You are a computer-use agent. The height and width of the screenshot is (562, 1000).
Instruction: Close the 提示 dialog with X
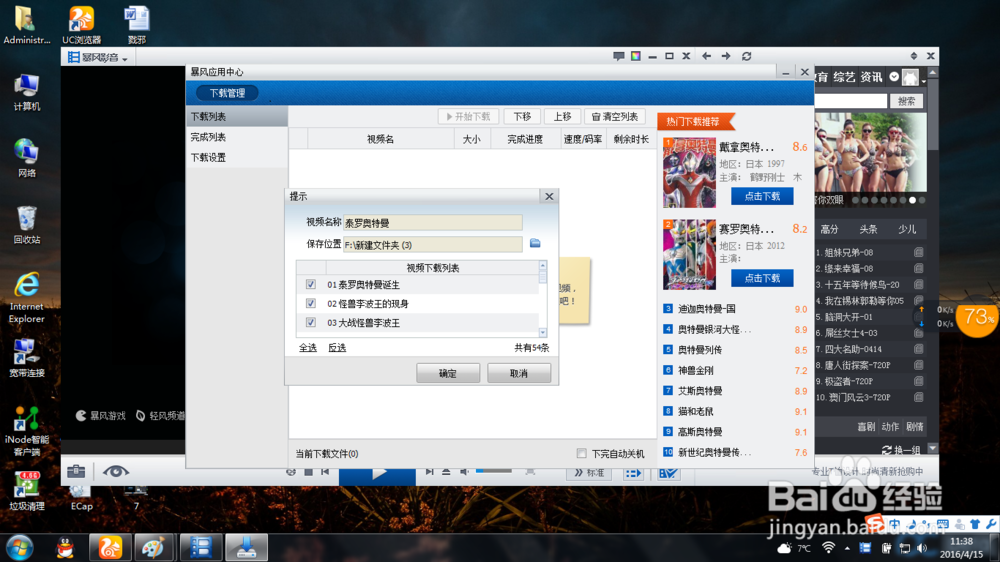[549, 196]
